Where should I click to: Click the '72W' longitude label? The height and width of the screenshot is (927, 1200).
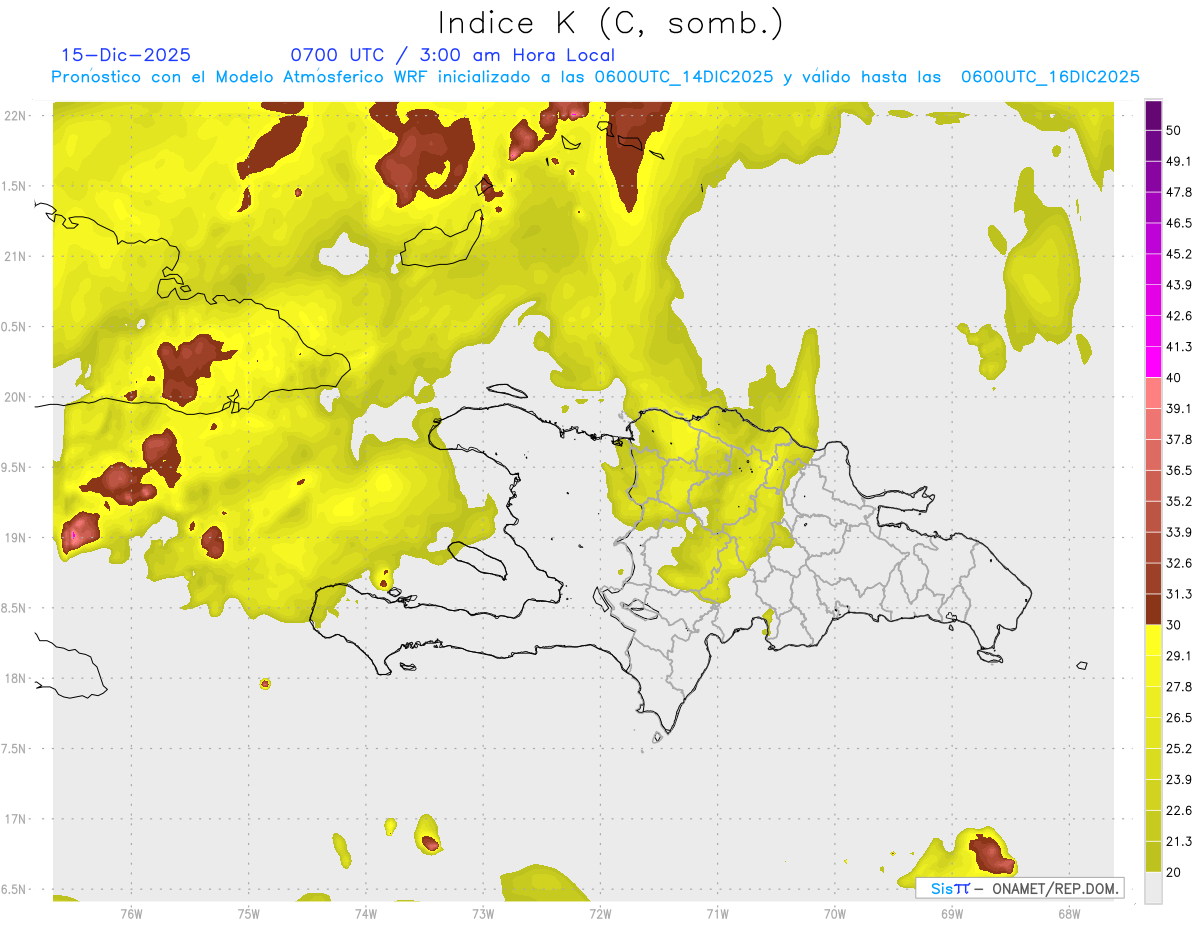[600, 913]
